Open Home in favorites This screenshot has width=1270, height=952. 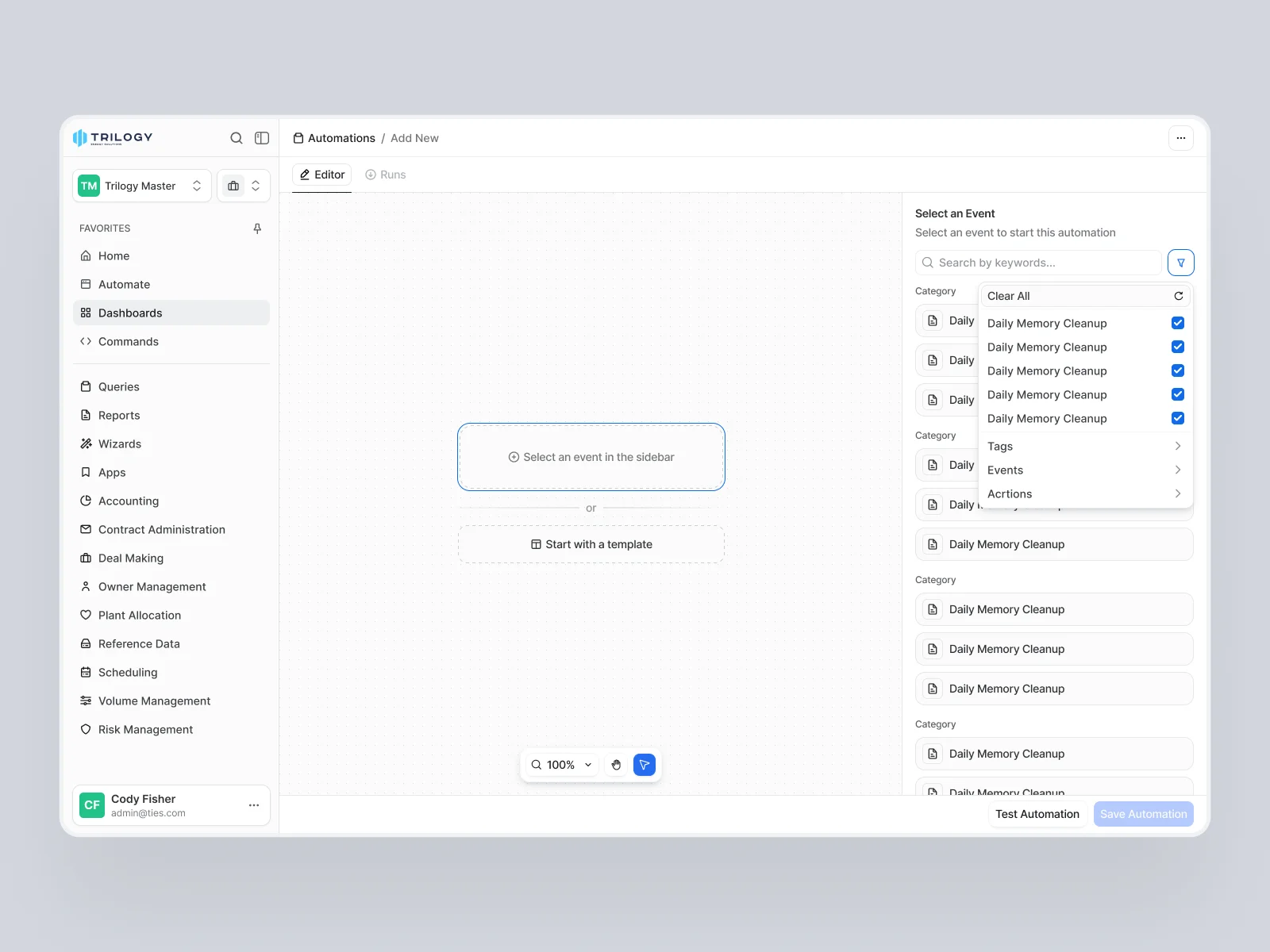(x=171, y=255)
